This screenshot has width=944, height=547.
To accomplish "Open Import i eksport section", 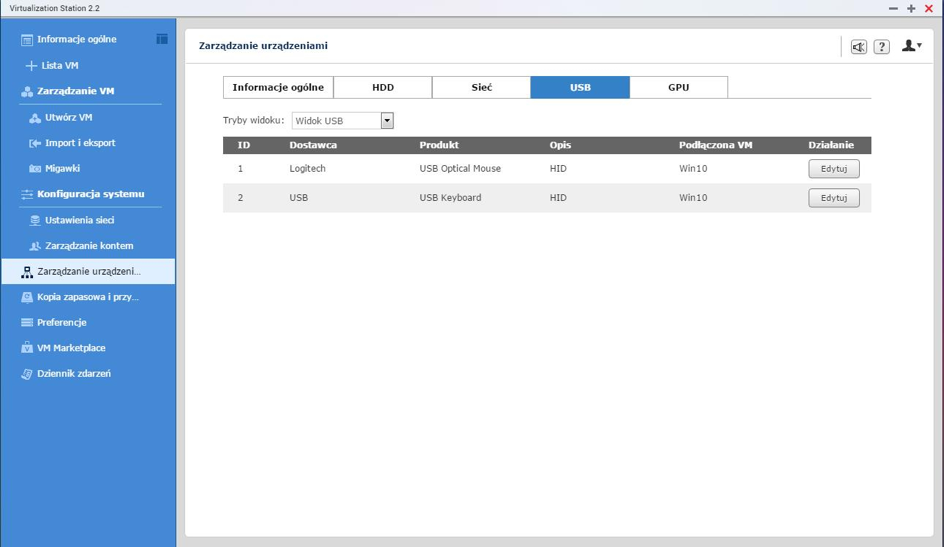I will click(79, 143).
